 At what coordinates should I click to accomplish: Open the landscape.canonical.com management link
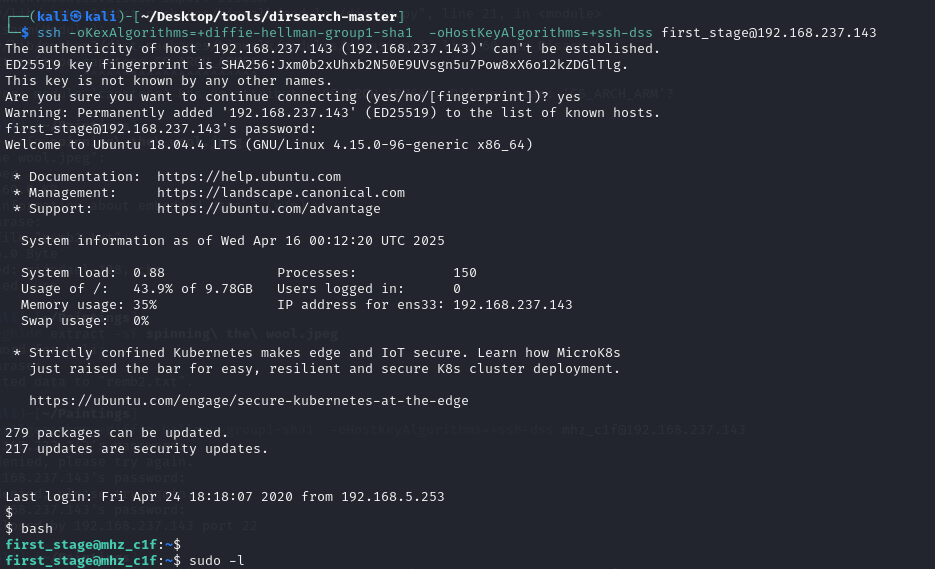pos(281,193)
